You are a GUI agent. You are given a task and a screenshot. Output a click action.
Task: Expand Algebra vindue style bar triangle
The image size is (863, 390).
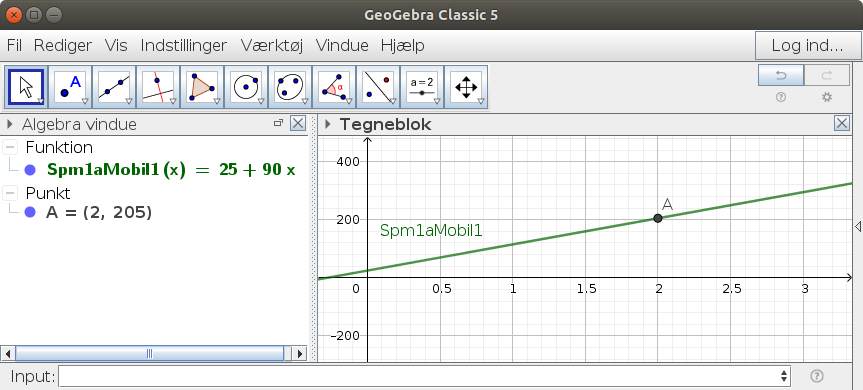9,124
